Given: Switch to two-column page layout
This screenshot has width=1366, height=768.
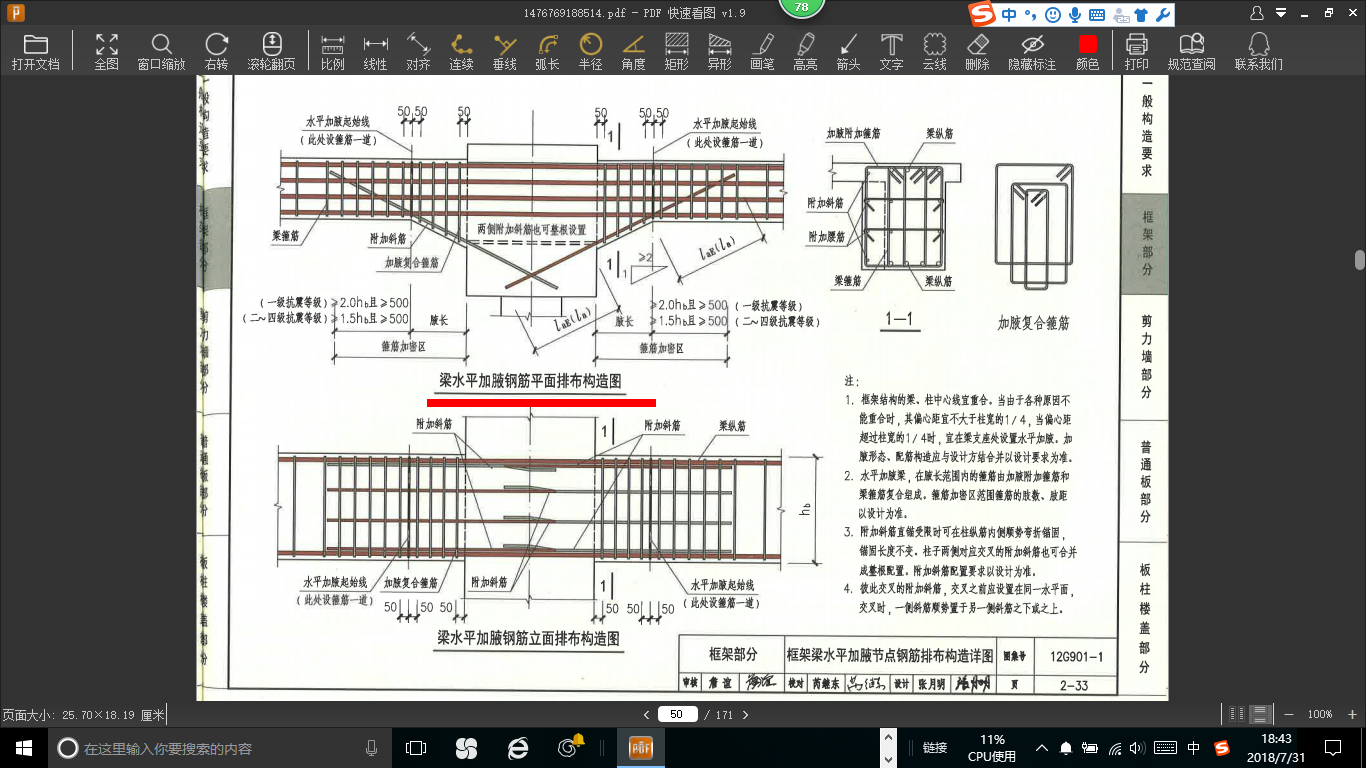Looking at the screenshot, I should click(x=1237, y=714).
